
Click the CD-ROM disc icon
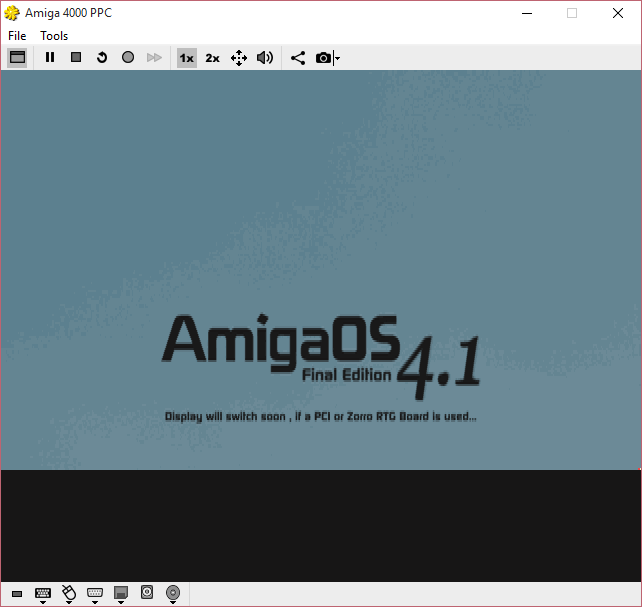[173, 592]
